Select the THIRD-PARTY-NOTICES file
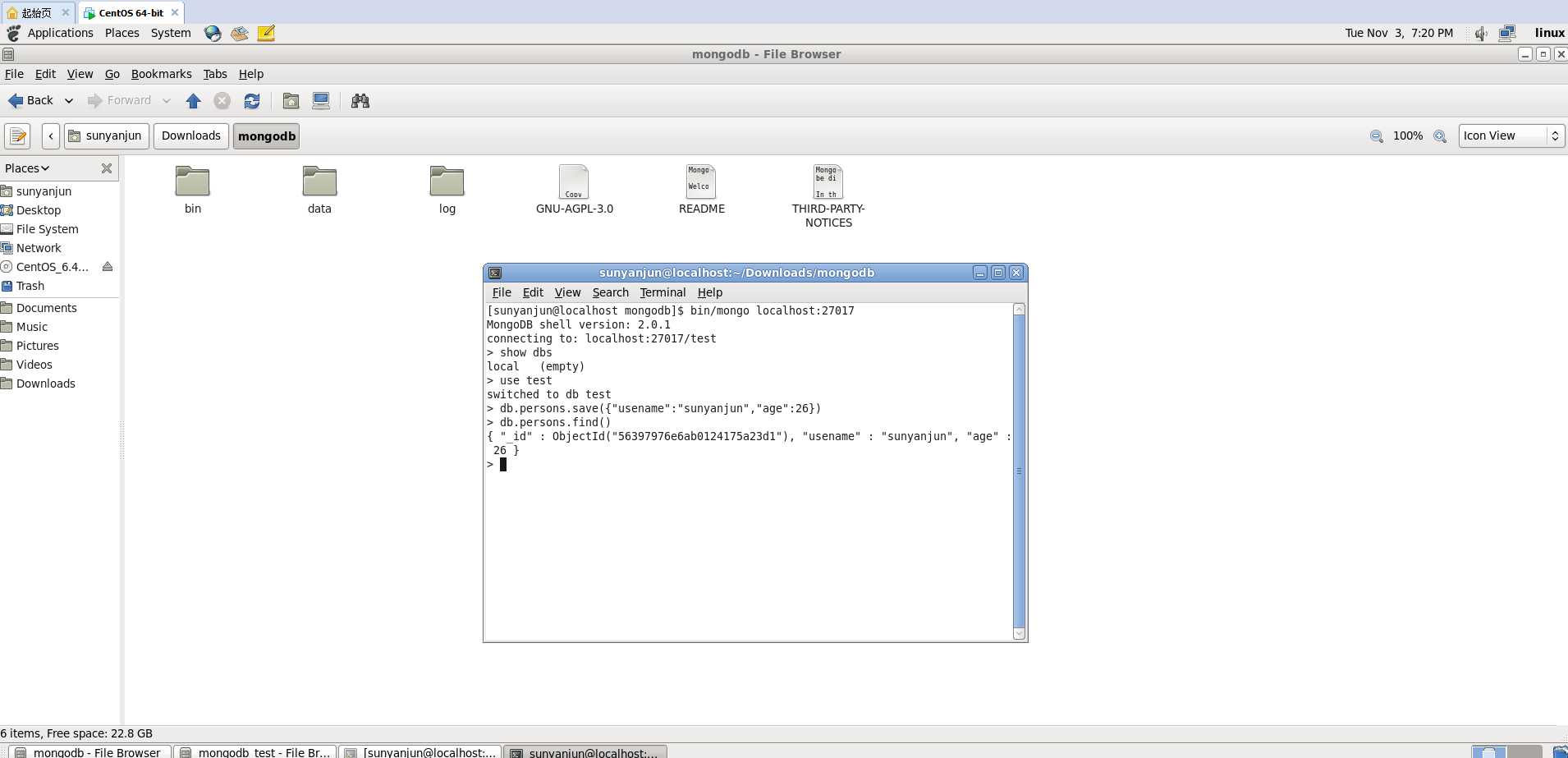Image resolution: width=1568 pixels, height=758 pixels. click(828, 197)
